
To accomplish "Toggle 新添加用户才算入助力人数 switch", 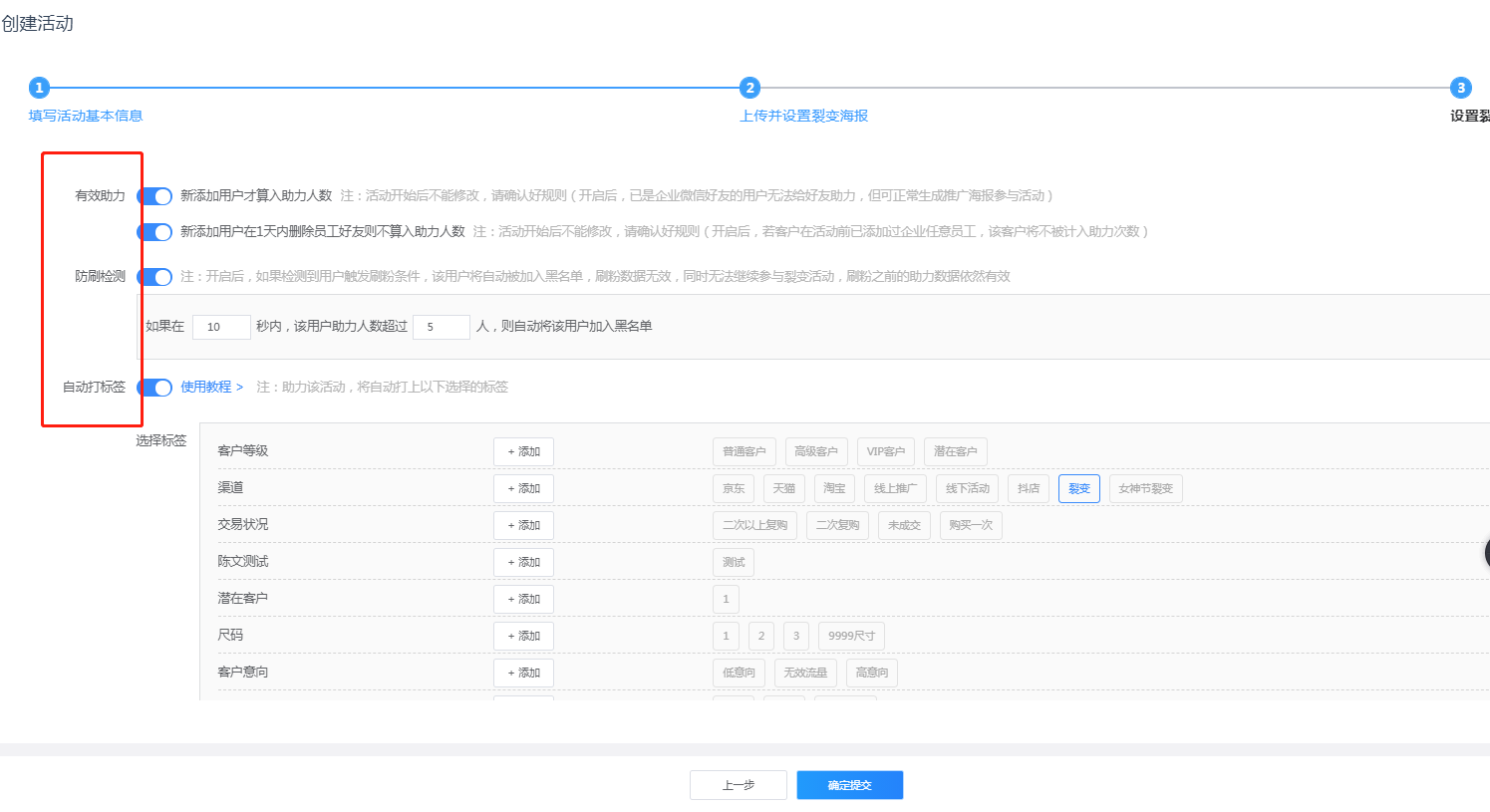I will tap(155, 196).
